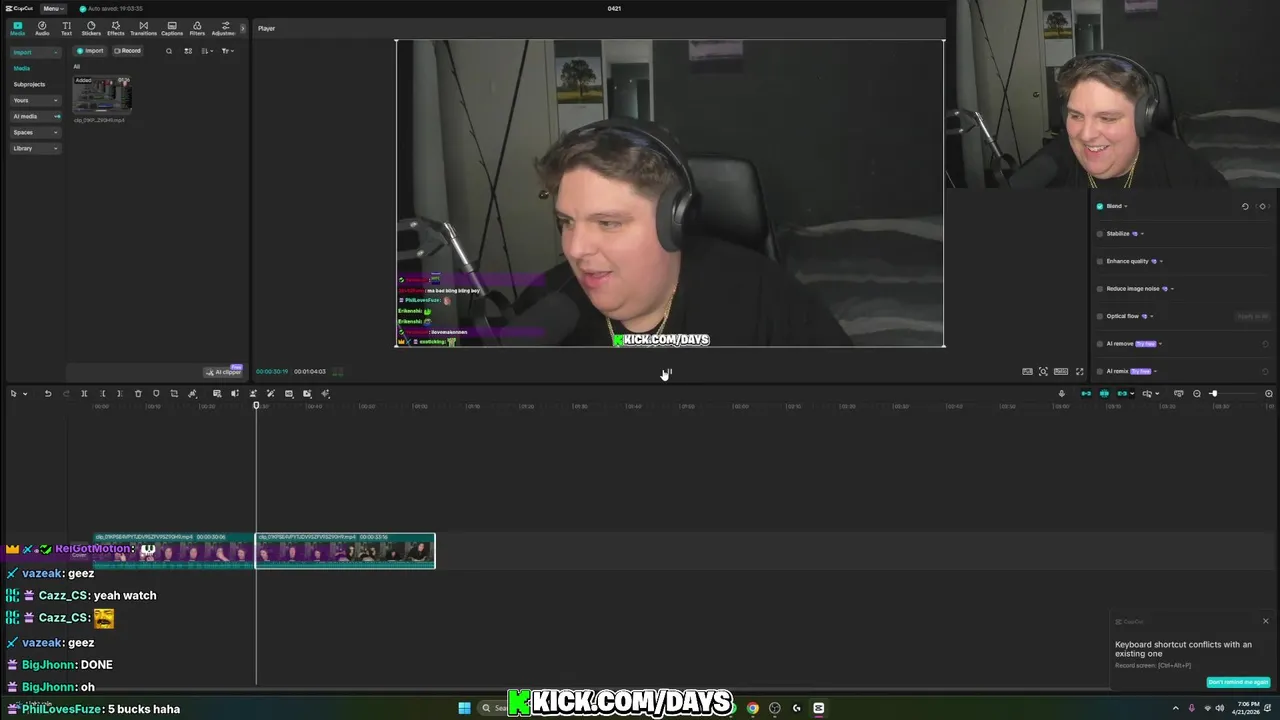Image resolution: width=1280 pixels, height=720 pixels.
Task: Toggle auto snapping in timeline
Action: [x=1104, y=394]
